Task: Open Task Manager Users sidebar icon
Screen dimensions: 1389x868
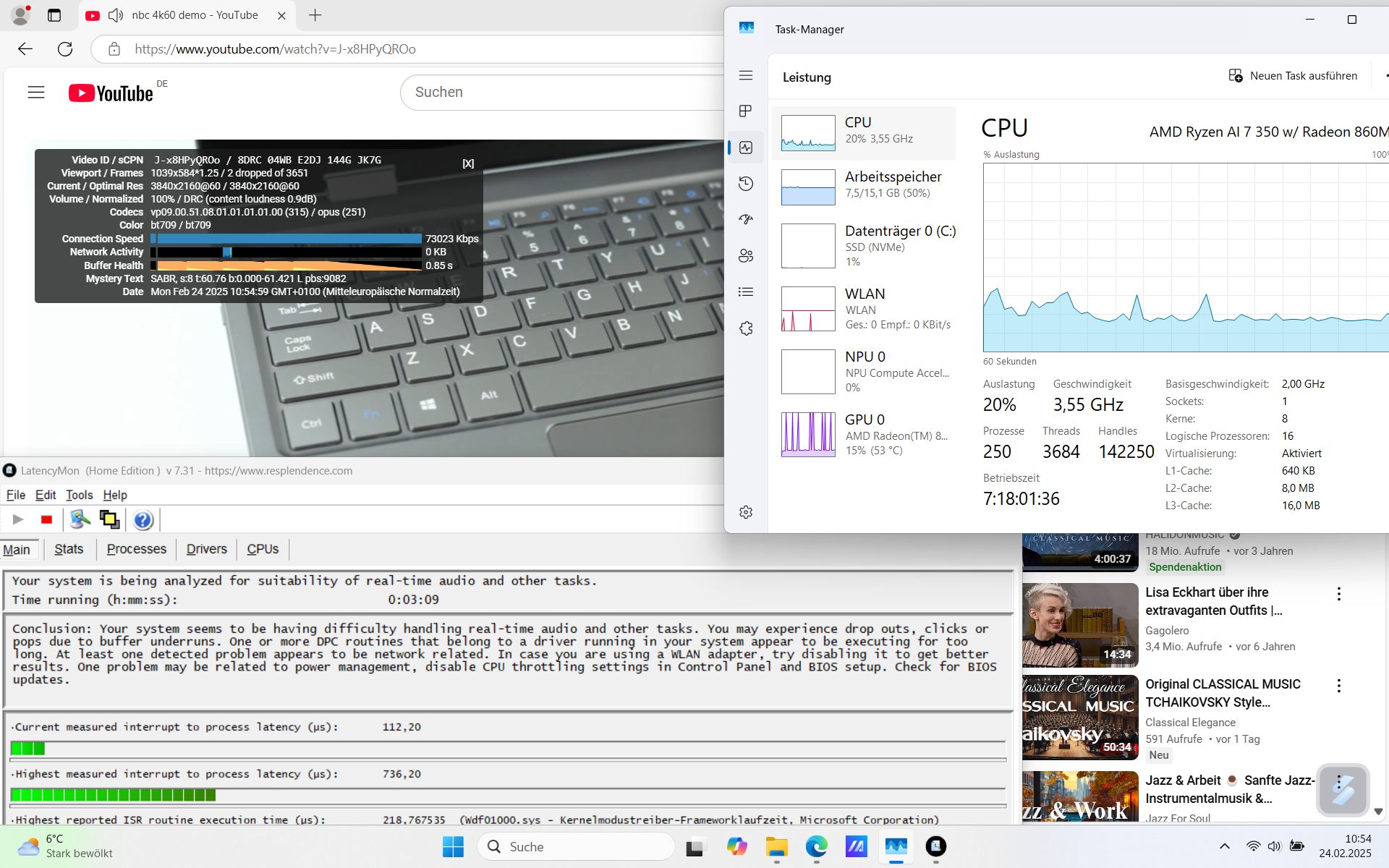Action: click(746, 255)
